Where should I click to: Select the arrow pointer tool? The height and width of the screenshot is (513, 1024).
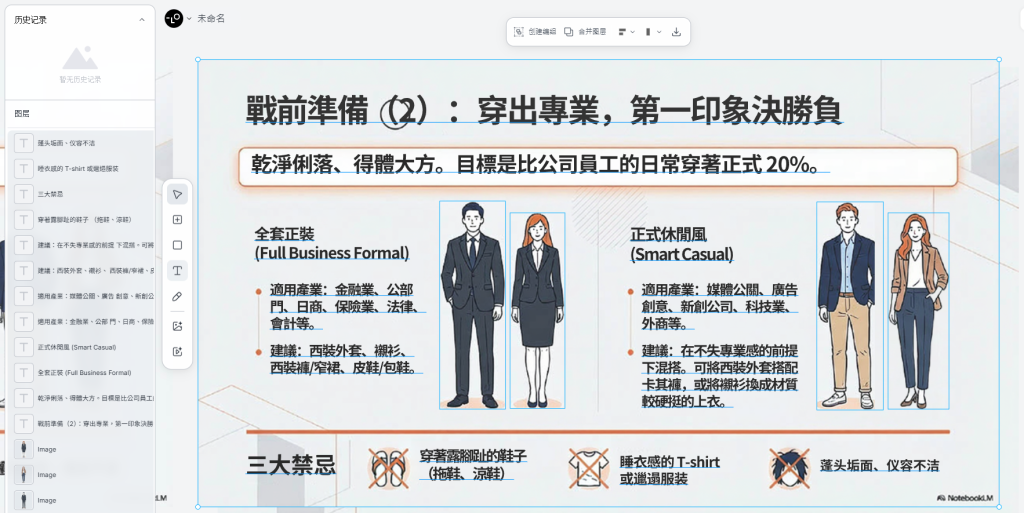coord(177,194)
